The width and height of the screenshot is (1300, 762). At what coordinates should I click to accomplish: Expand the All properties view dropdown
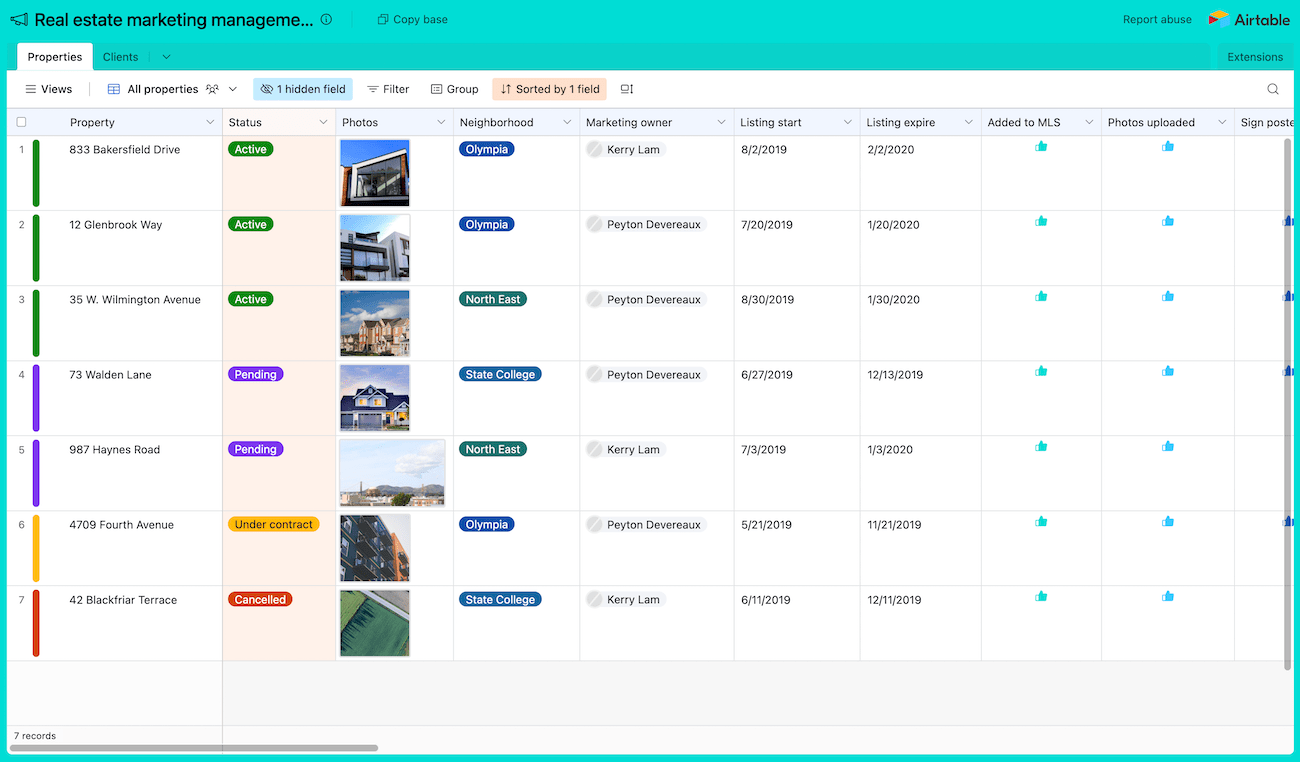pyautogui.click(x=233, y=89)
